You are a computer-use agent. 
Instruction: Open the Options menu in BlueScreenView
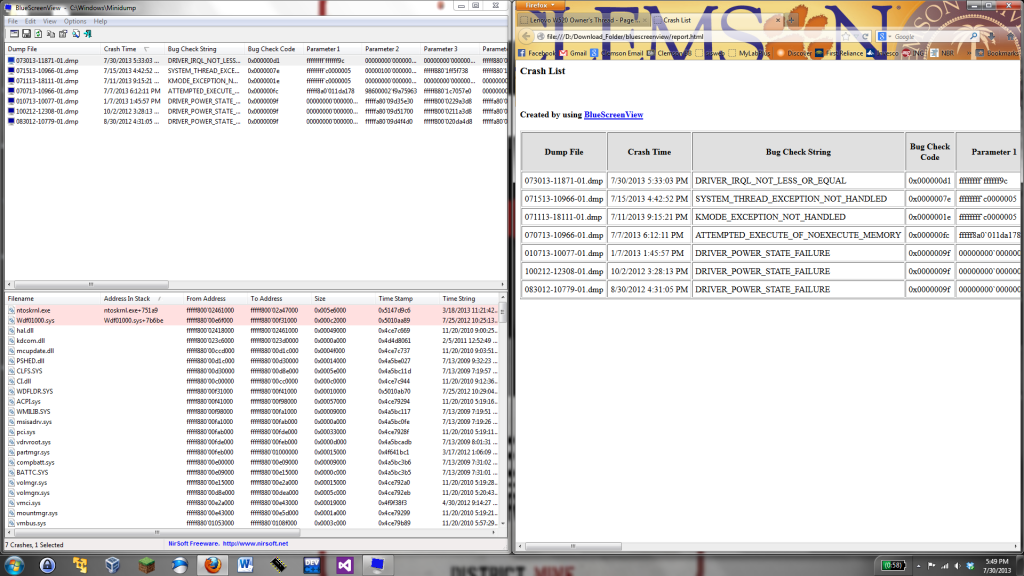coord(75,22)
